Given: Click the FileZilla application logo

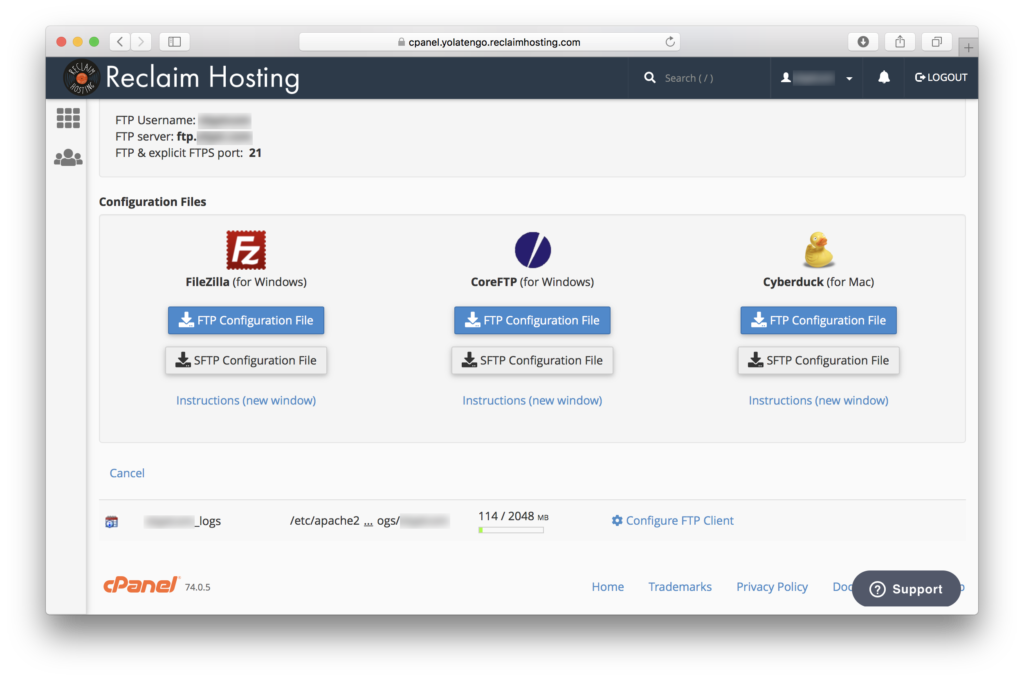Looking at the screenshot, I should point(245,248).
